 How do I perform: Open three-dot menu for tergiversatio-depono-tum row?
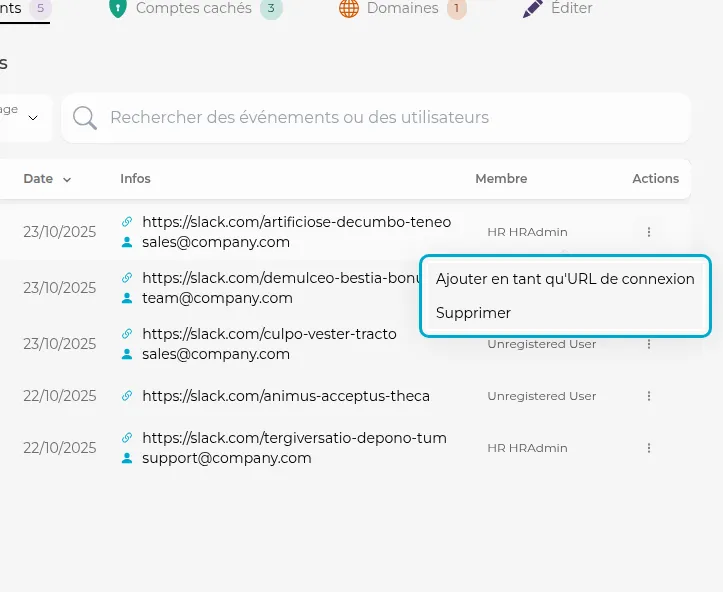(649, 448)
